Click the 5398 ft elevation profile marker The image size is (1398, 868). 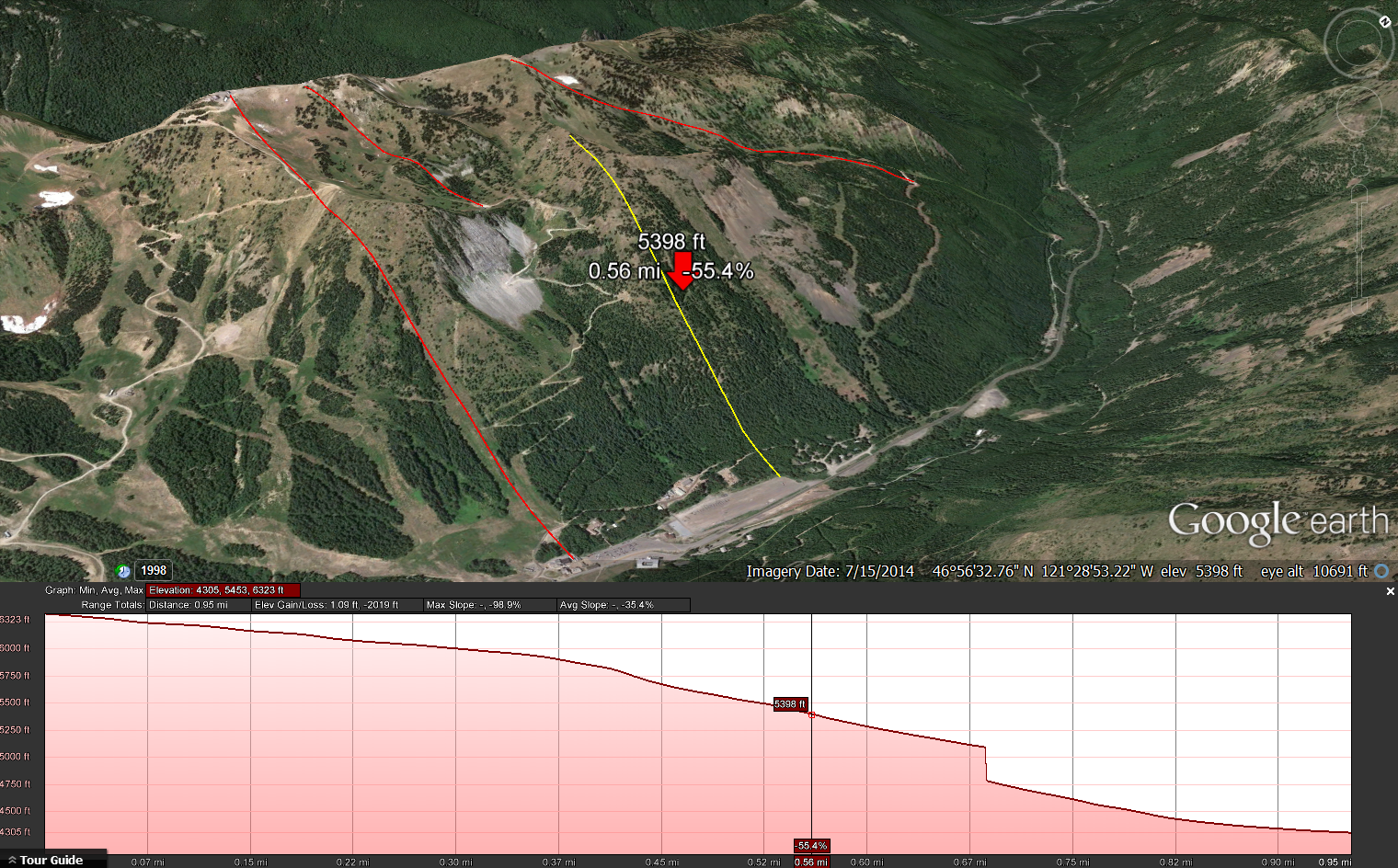coord(789,704)
